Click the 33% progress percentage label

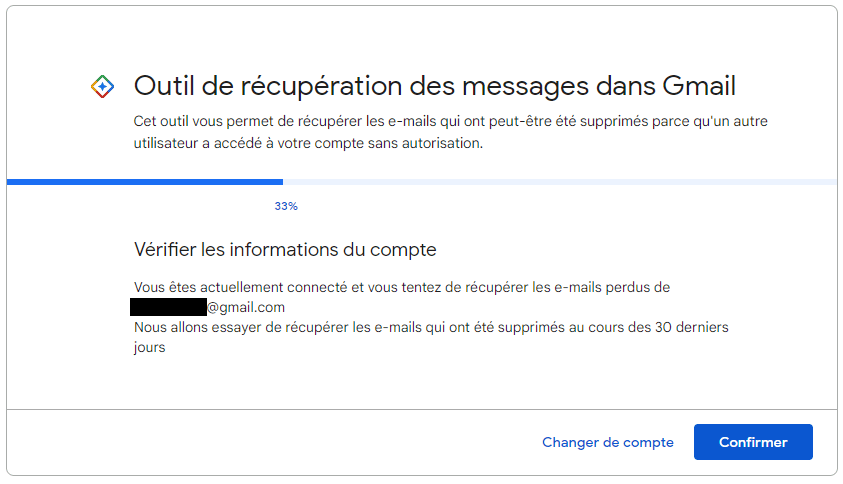[x=286, y=206]
